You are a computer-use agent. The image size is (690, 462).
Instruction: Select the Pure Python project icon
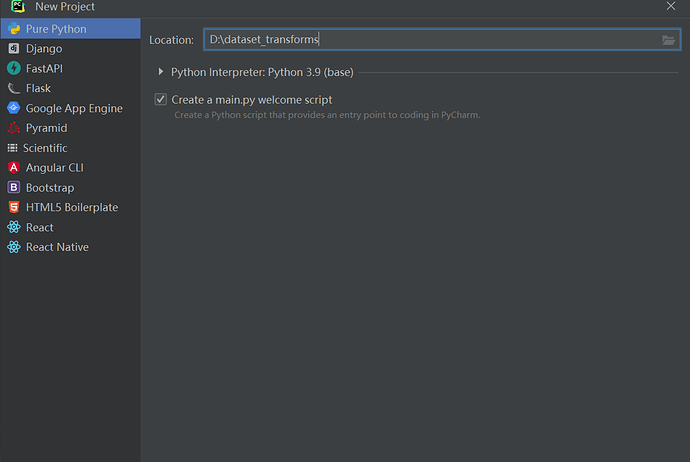coord(14,29)
